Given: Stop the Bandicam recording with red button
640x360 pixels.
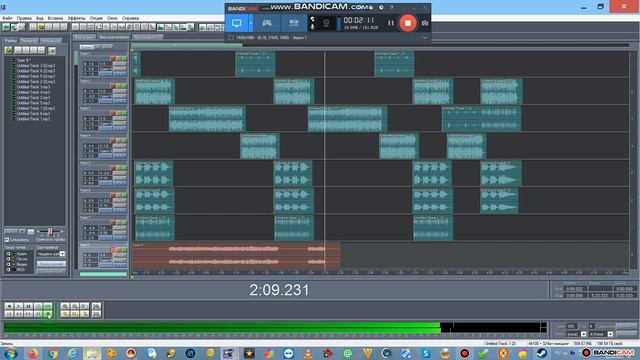Looking at the screenshot, I should [x=407, y=23].
